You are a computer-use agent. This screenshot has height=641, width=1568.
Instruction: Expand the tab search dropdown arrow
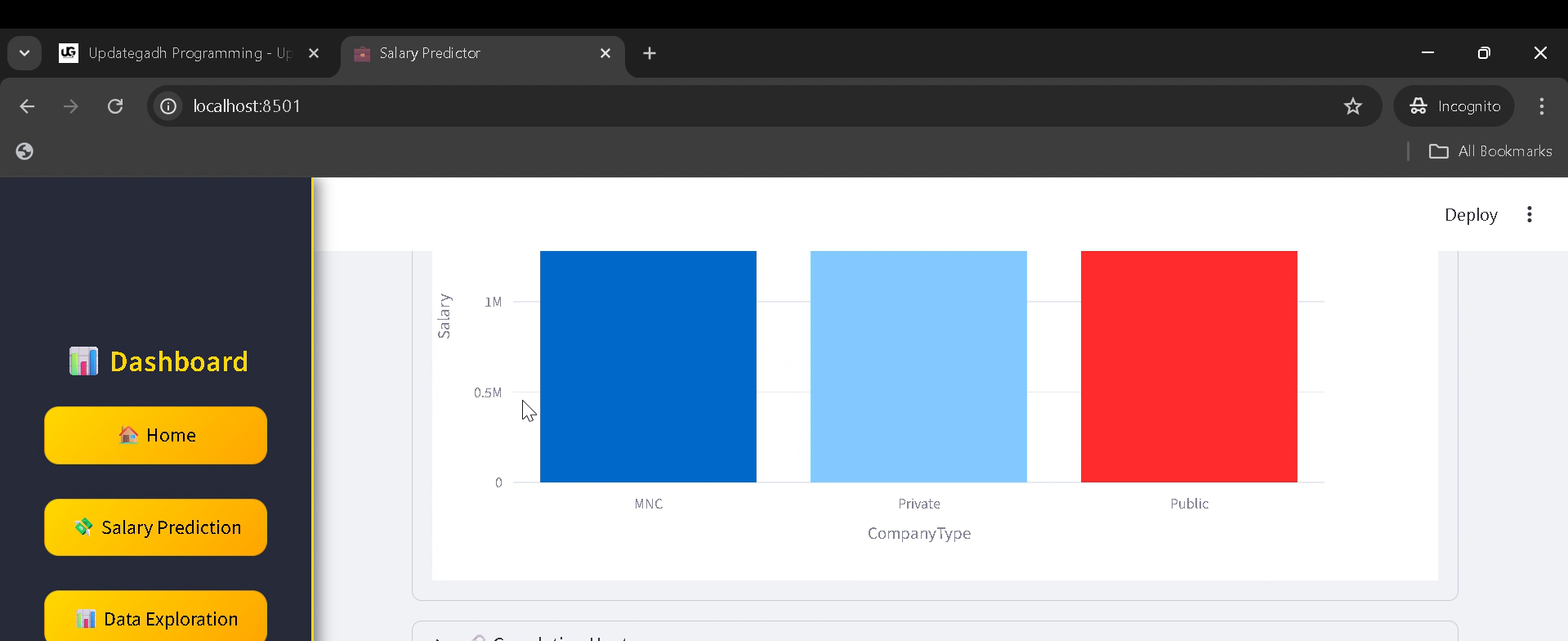pos(25,53)
